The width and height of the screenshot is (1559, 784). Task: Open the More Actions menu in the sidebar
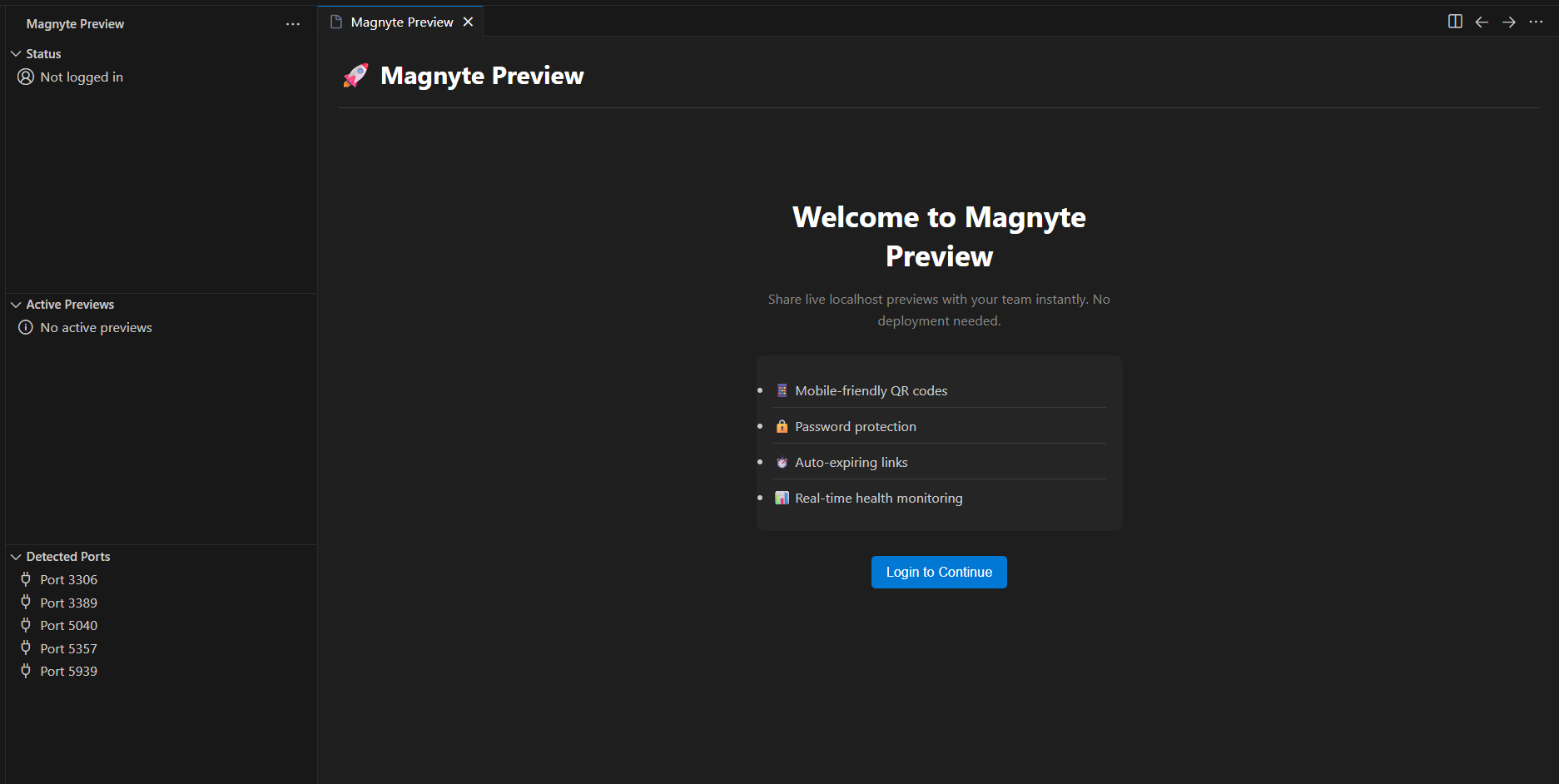point(293,24)
